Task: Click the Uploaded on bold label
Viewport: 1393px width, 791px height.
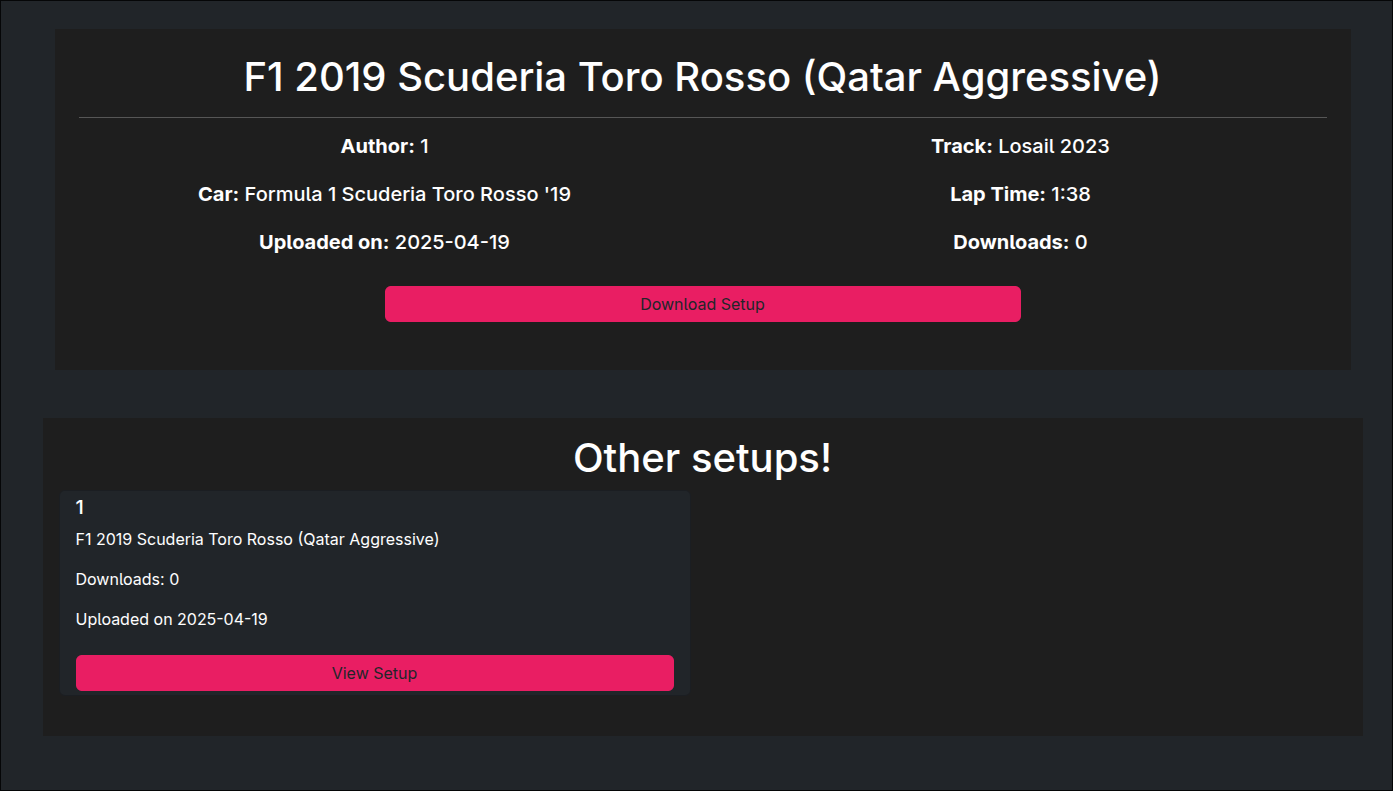Action: coord(324,242)
